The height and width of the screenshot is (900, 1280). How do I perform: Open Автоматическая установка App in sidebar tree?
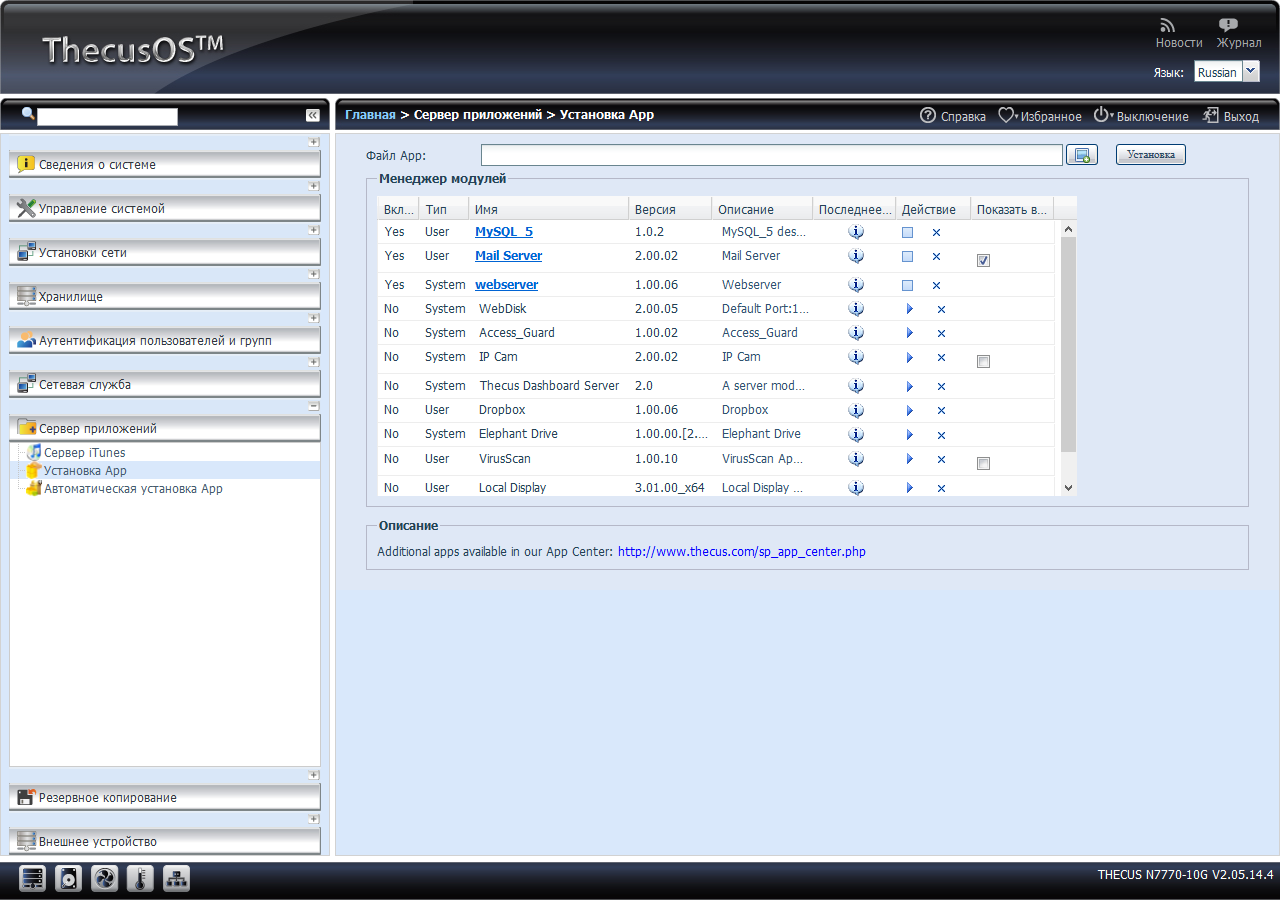click(x=133, y=489)
